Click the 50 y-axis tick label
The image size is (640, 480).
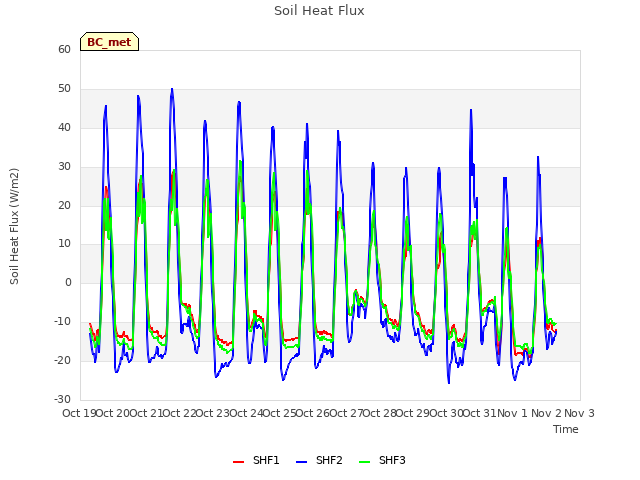[x=64, y=89]
